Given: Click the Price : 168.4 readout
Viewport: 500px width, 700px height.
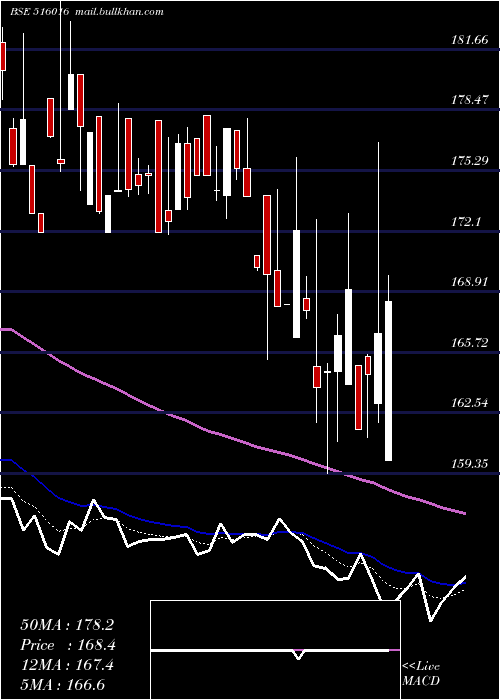Looking at the screenshot, I should [68, 645].
